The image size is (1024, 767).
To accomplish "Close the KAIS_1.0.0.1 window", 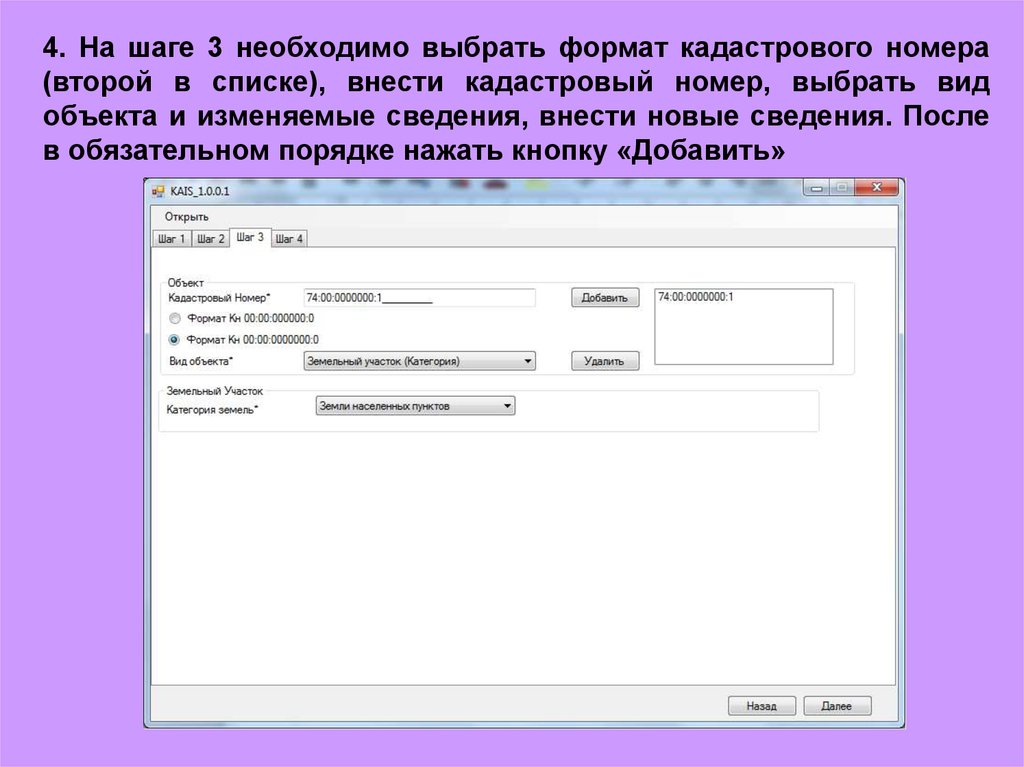I will [x=876, y=188].
